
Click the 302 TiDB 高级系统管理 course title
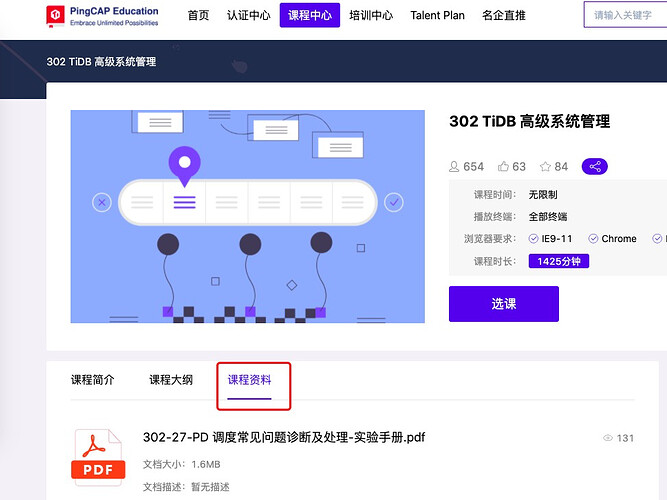point(530,121)
